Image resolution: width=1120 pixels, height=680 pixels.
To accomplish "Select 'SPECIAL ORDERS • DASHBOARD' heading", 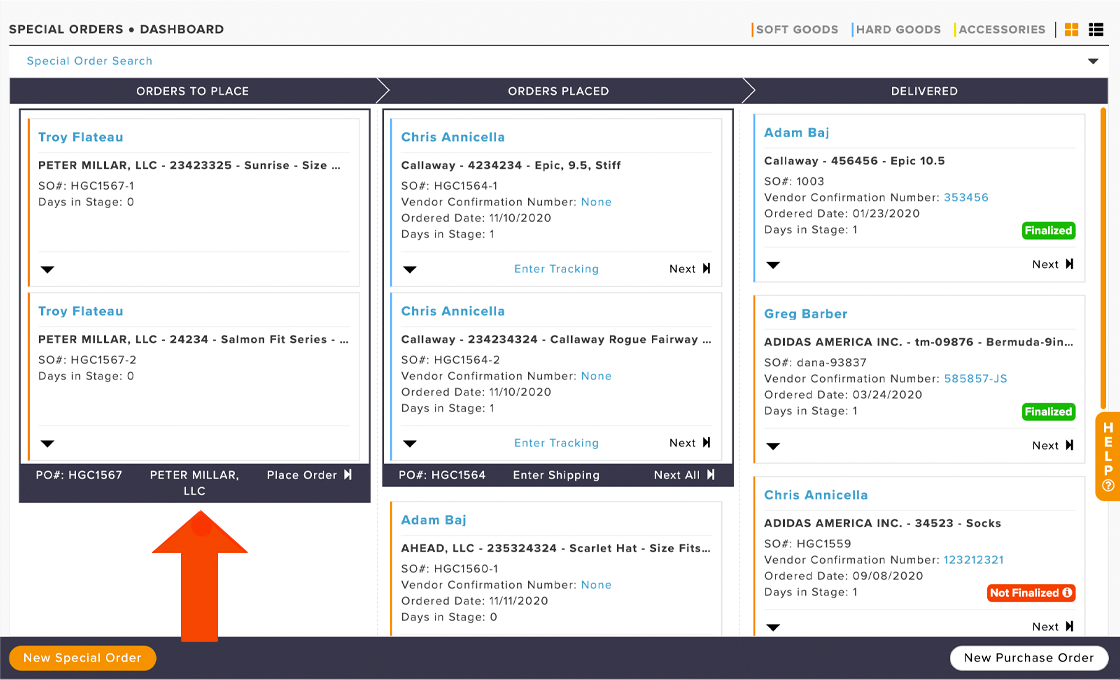I will point(116,29).
